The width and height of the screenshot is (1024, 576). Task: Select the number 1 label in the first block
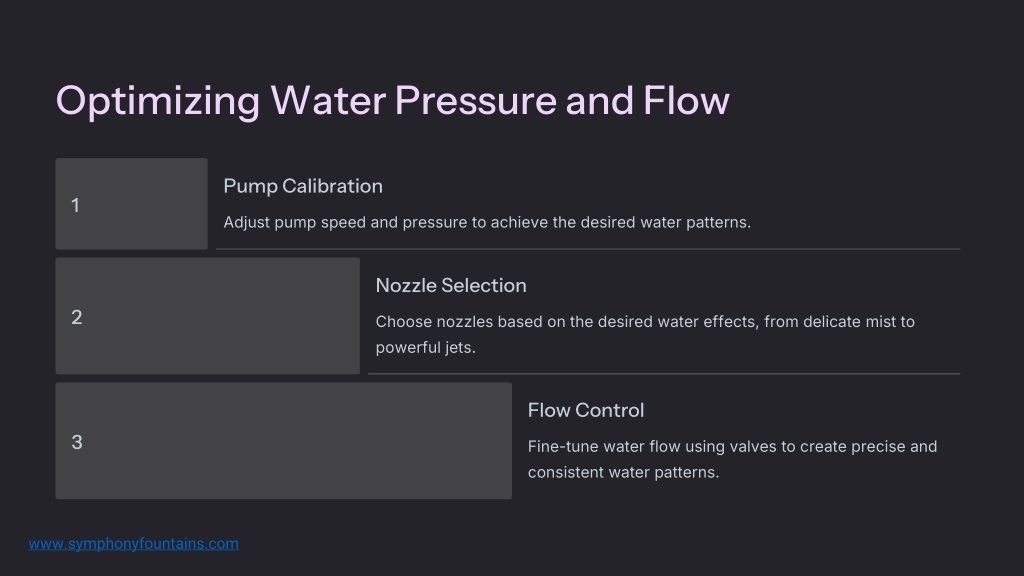tap(75, 205)
